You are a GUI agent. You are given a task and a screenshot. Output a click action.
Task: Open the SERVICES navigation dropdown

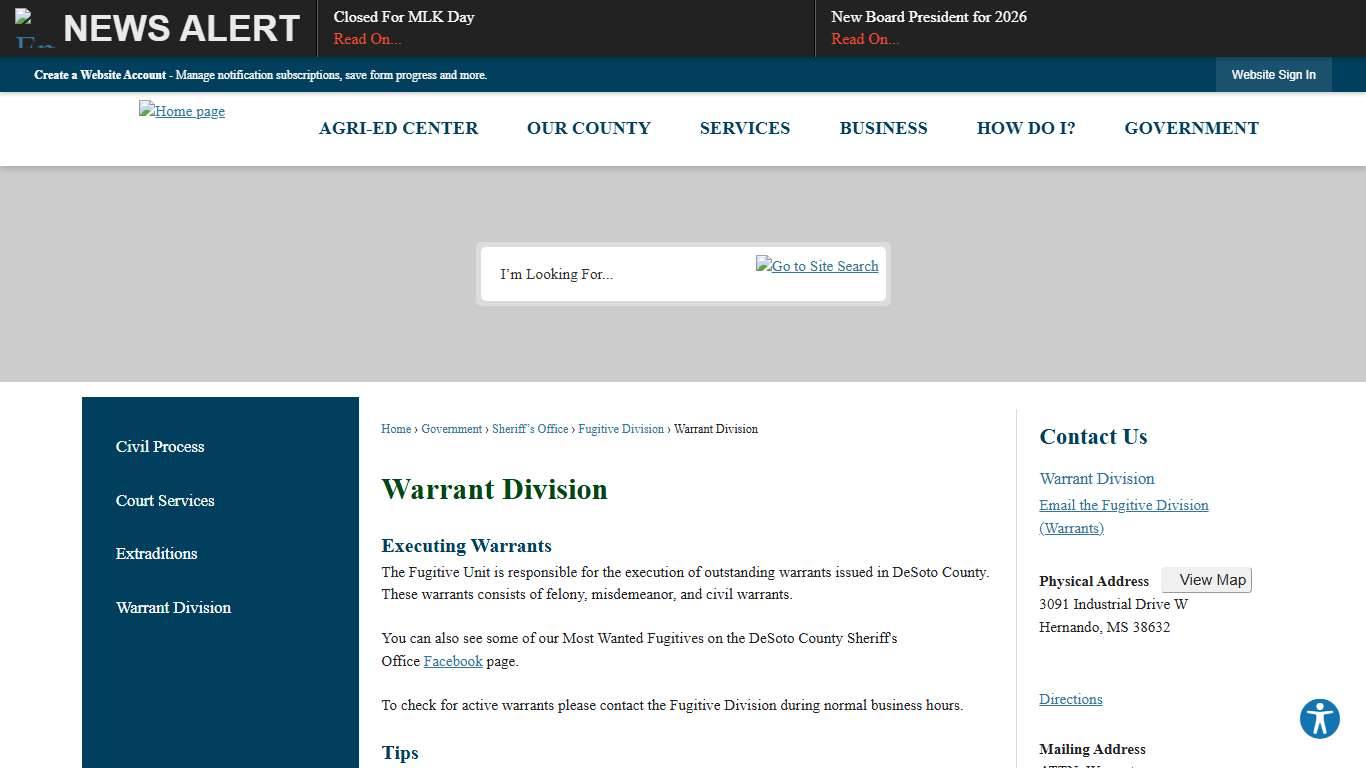[744, 128]
